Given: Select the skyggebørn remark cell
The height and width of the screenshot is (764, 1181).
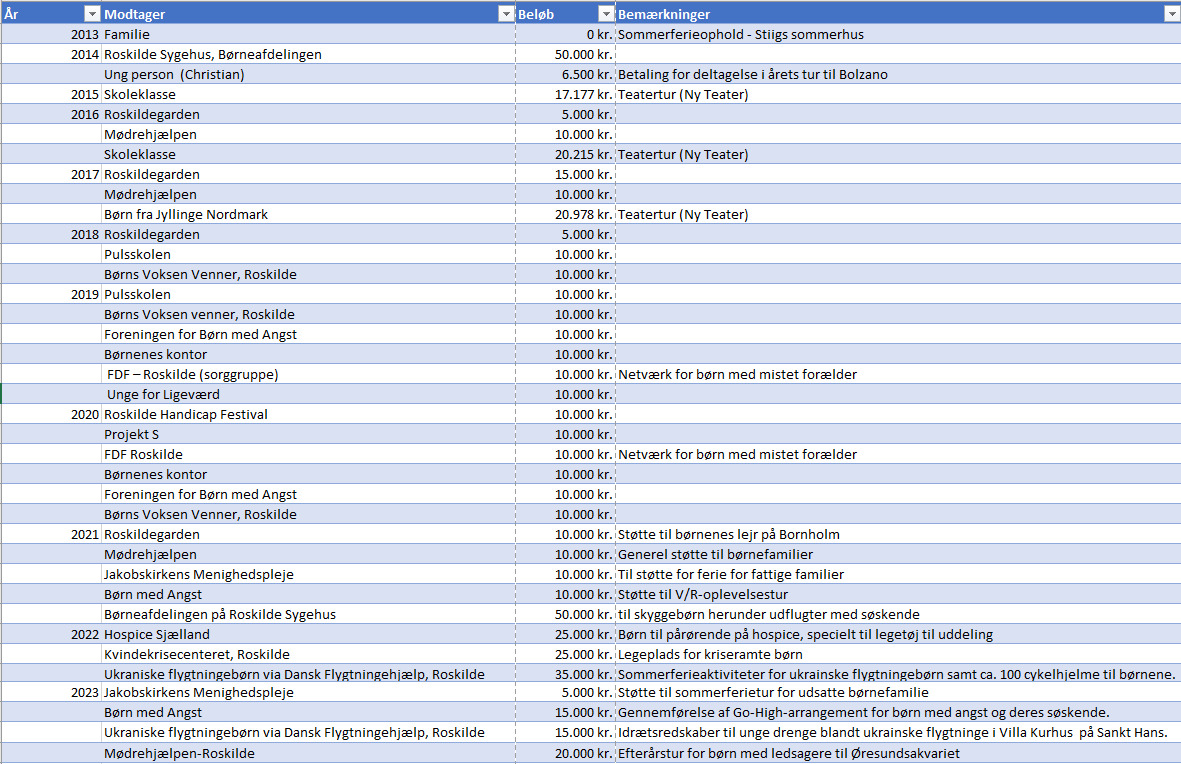Looking at the screenshot, I should pyautogui.click(x=898, y=614).
